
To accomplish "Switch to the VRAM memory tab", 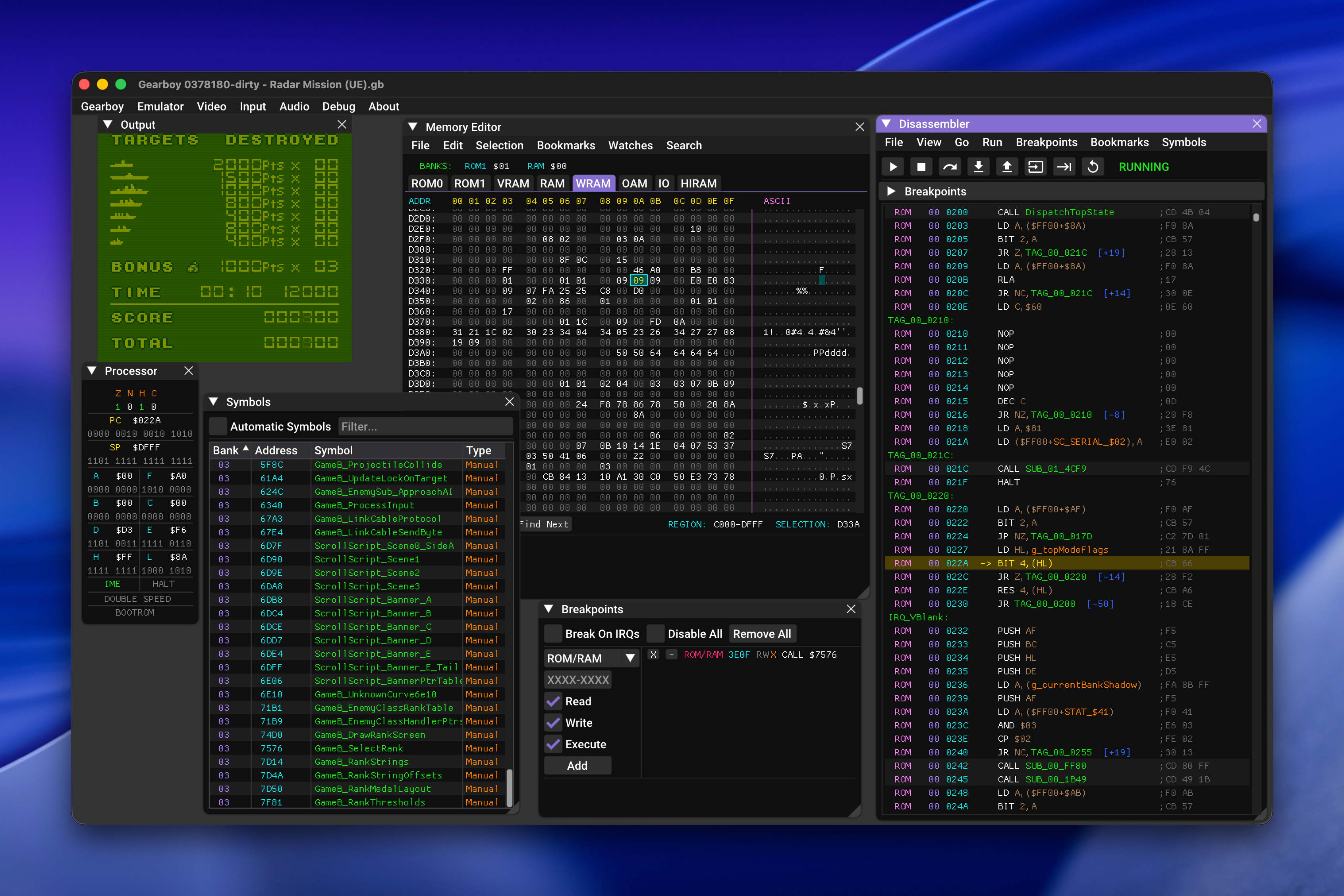I will tap(513, 183).
